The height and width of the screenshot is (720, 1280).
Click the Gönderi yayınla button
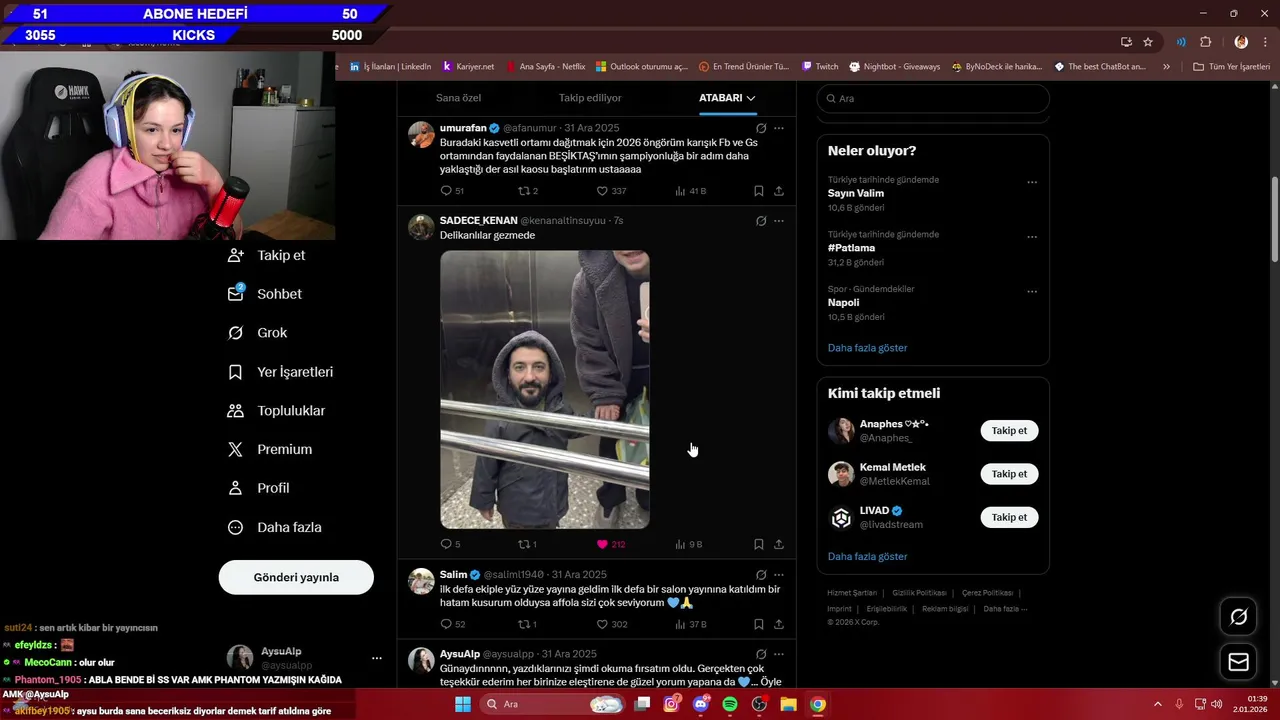(x=296, y=577)
